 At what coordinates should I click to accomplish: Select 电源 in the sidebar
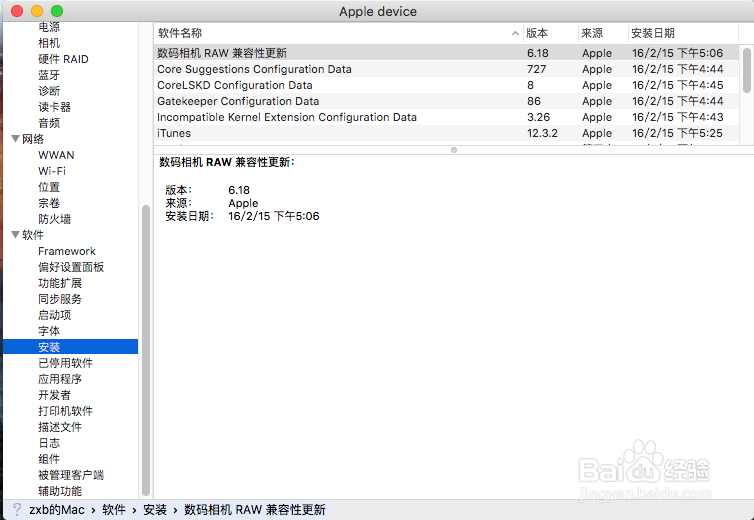(49, 27)
